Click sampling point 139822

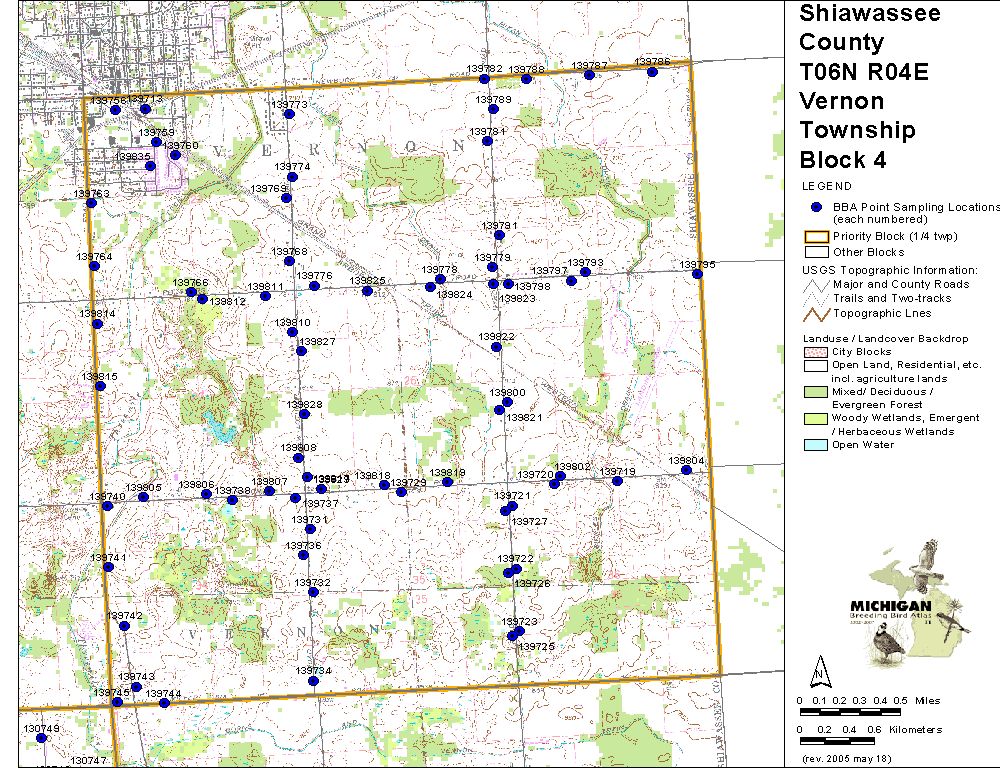point(497,347)
